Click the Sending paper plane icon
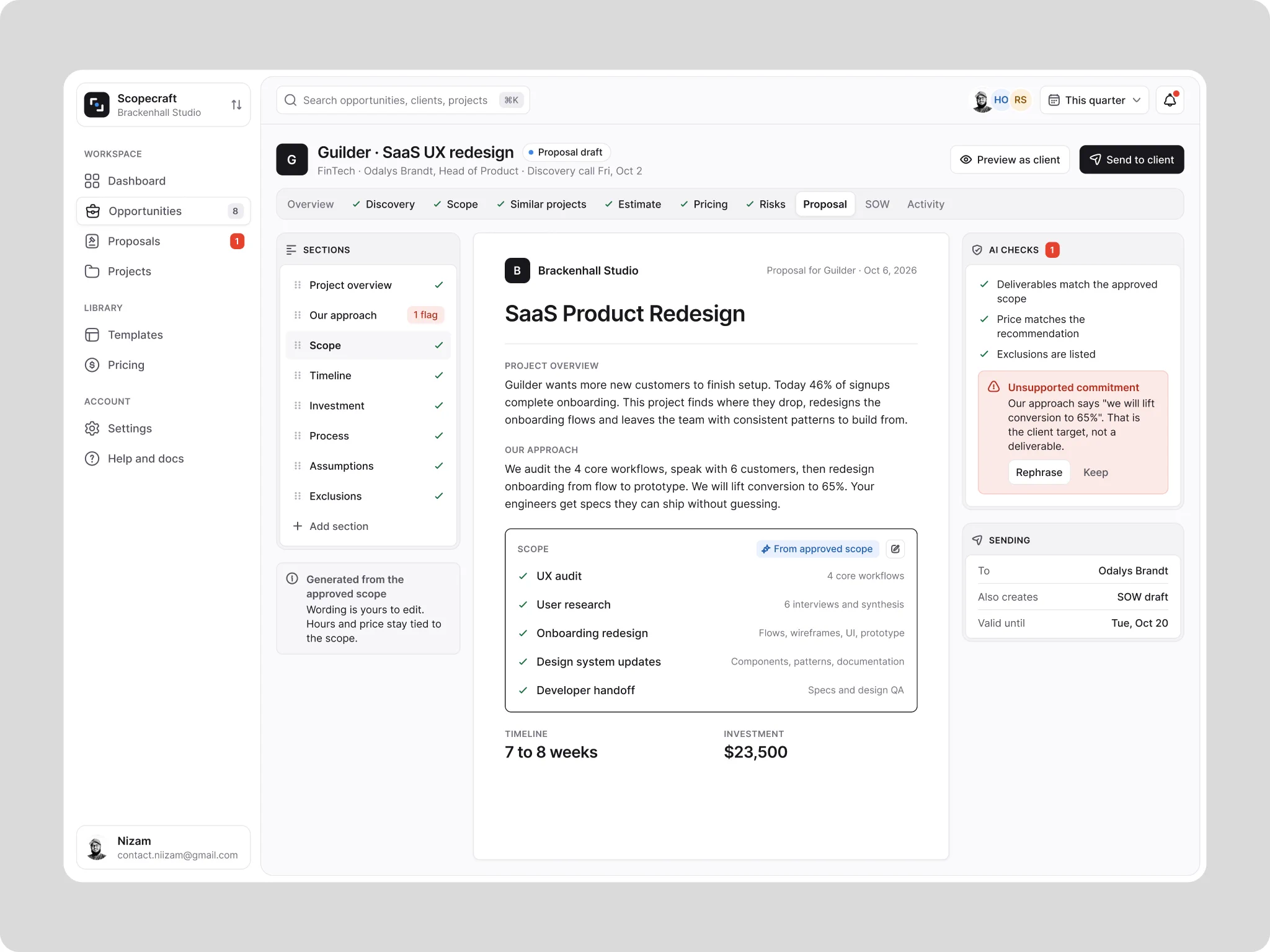The width and height of the screenshot is (1270, 952). tap(977, 540)
